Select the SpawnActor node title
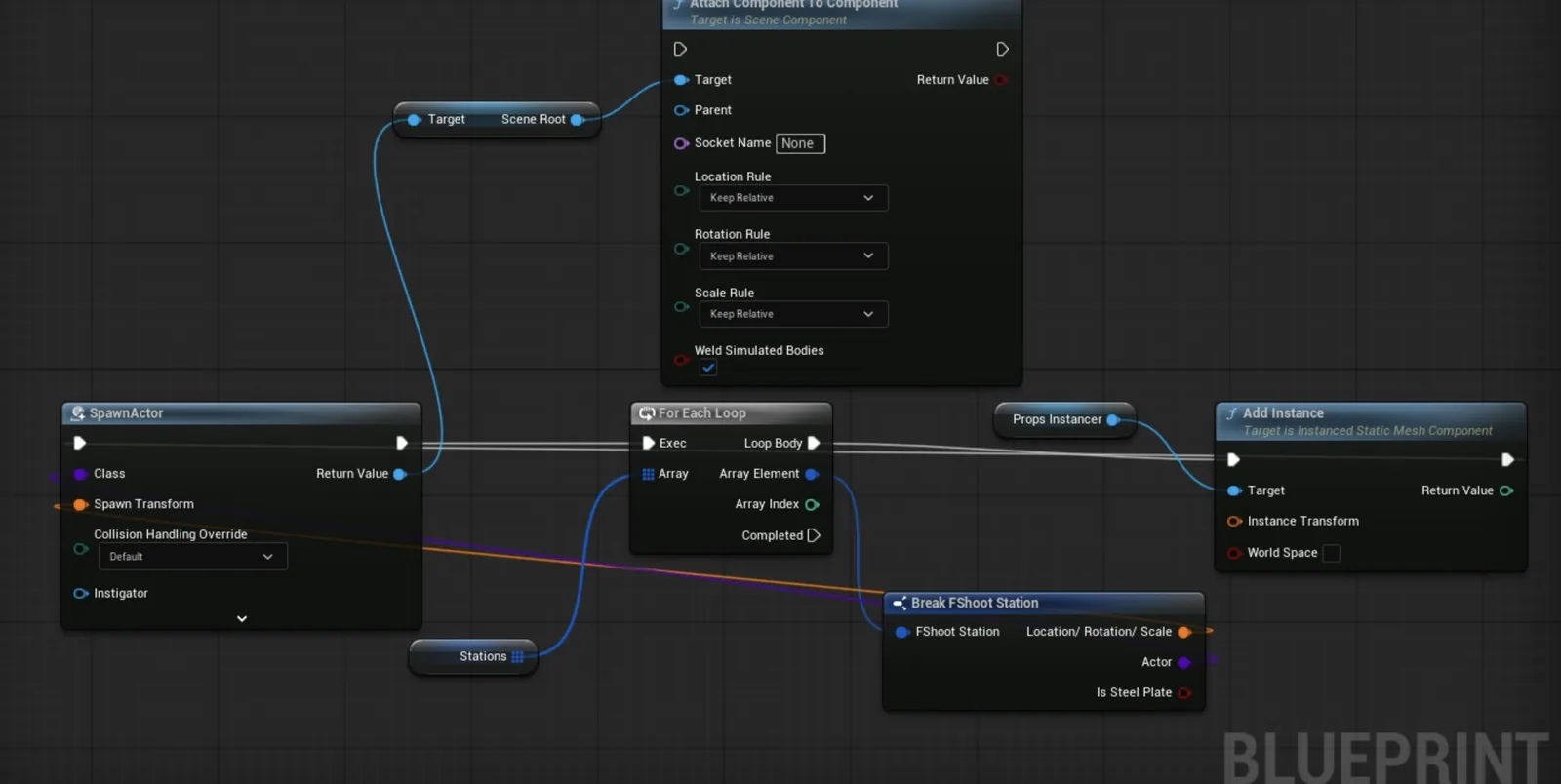1561x784 pixels. [x=127, y=413]
